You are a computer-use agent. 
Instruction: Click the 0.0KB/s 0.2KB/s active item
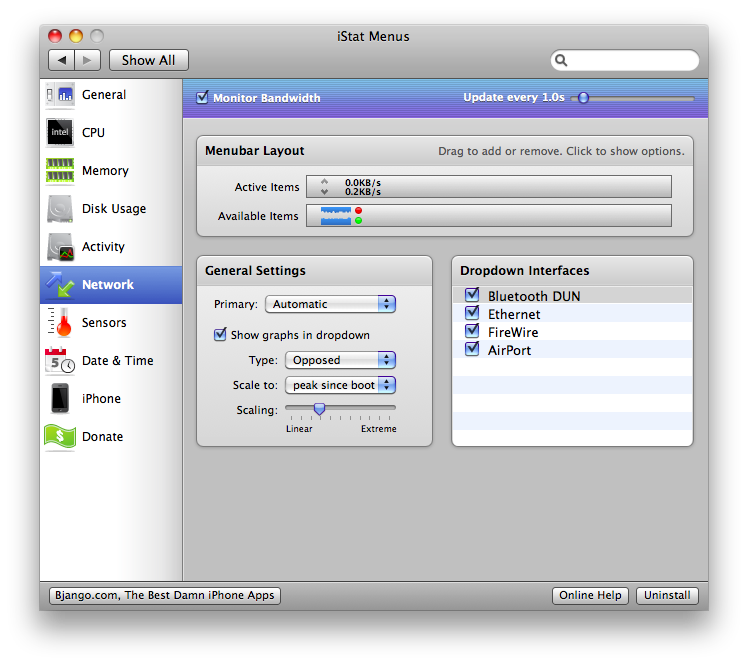click(x=363, y=187)
